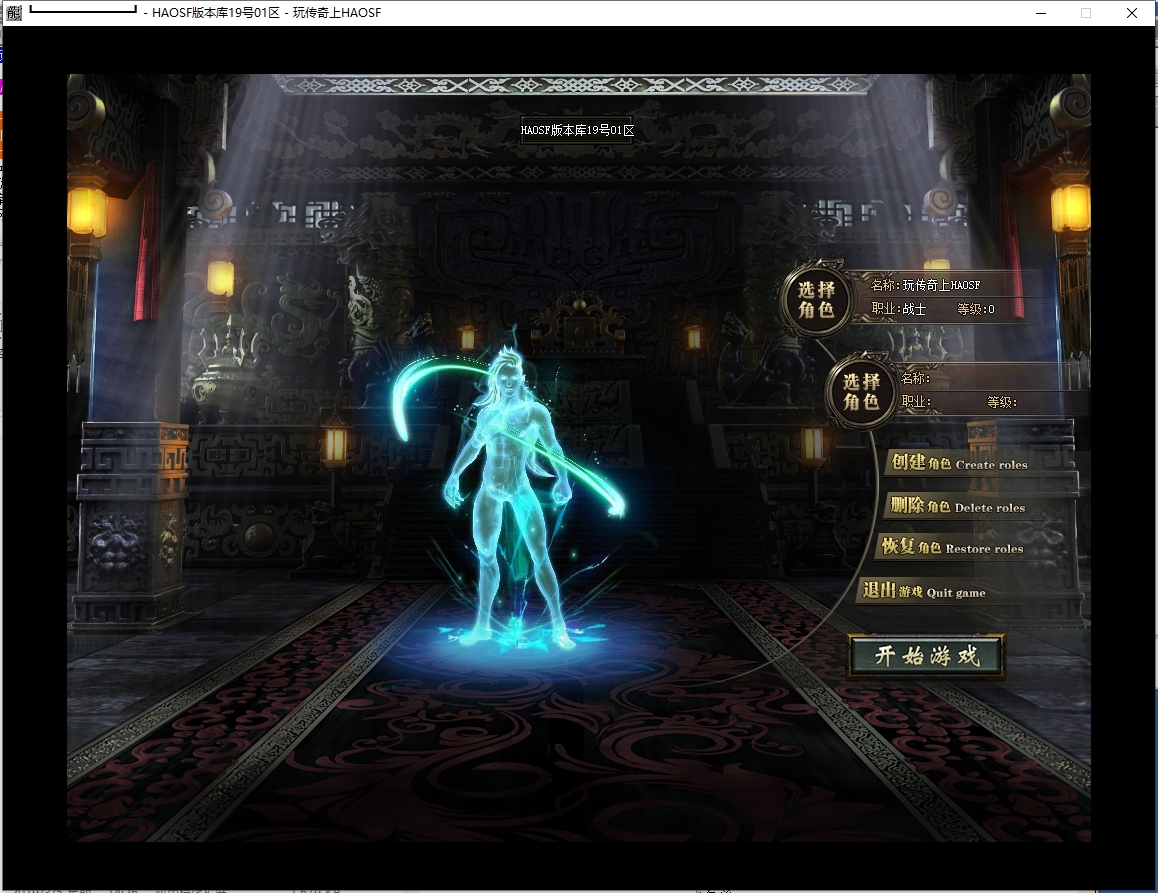This screenshot has height=893, width=1158.
Task: Select the glowing blue warrior character model
Action: 510,499
